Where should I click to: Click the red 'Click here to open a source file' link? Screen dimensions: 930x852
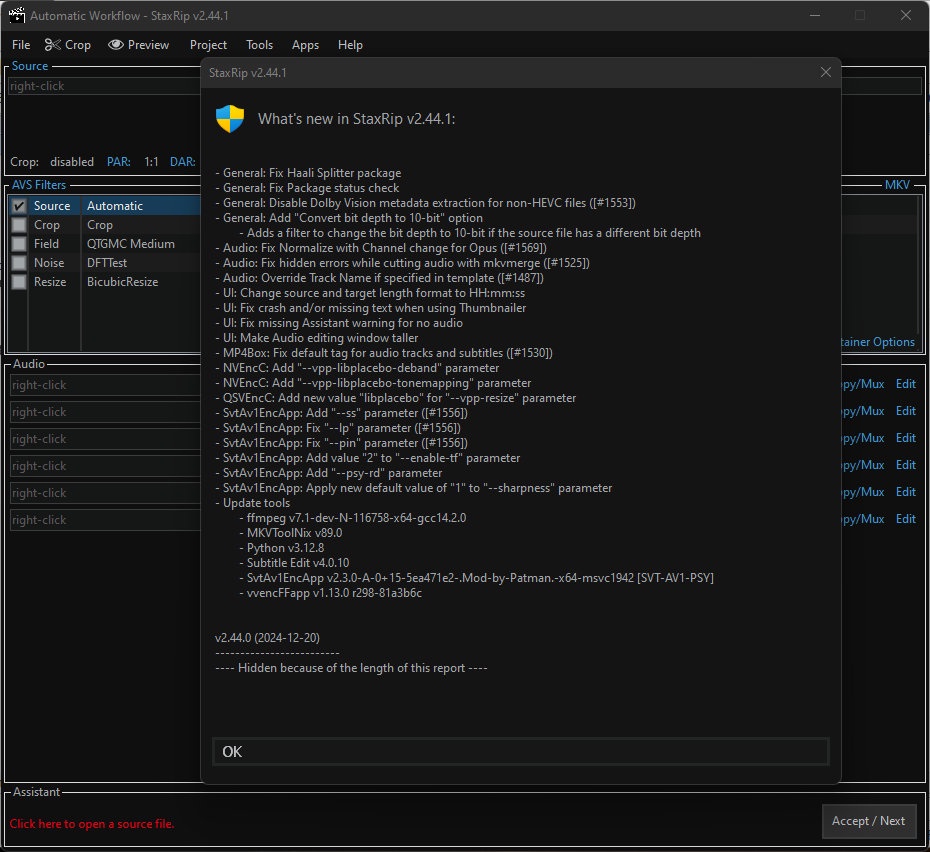coord(92,824)
